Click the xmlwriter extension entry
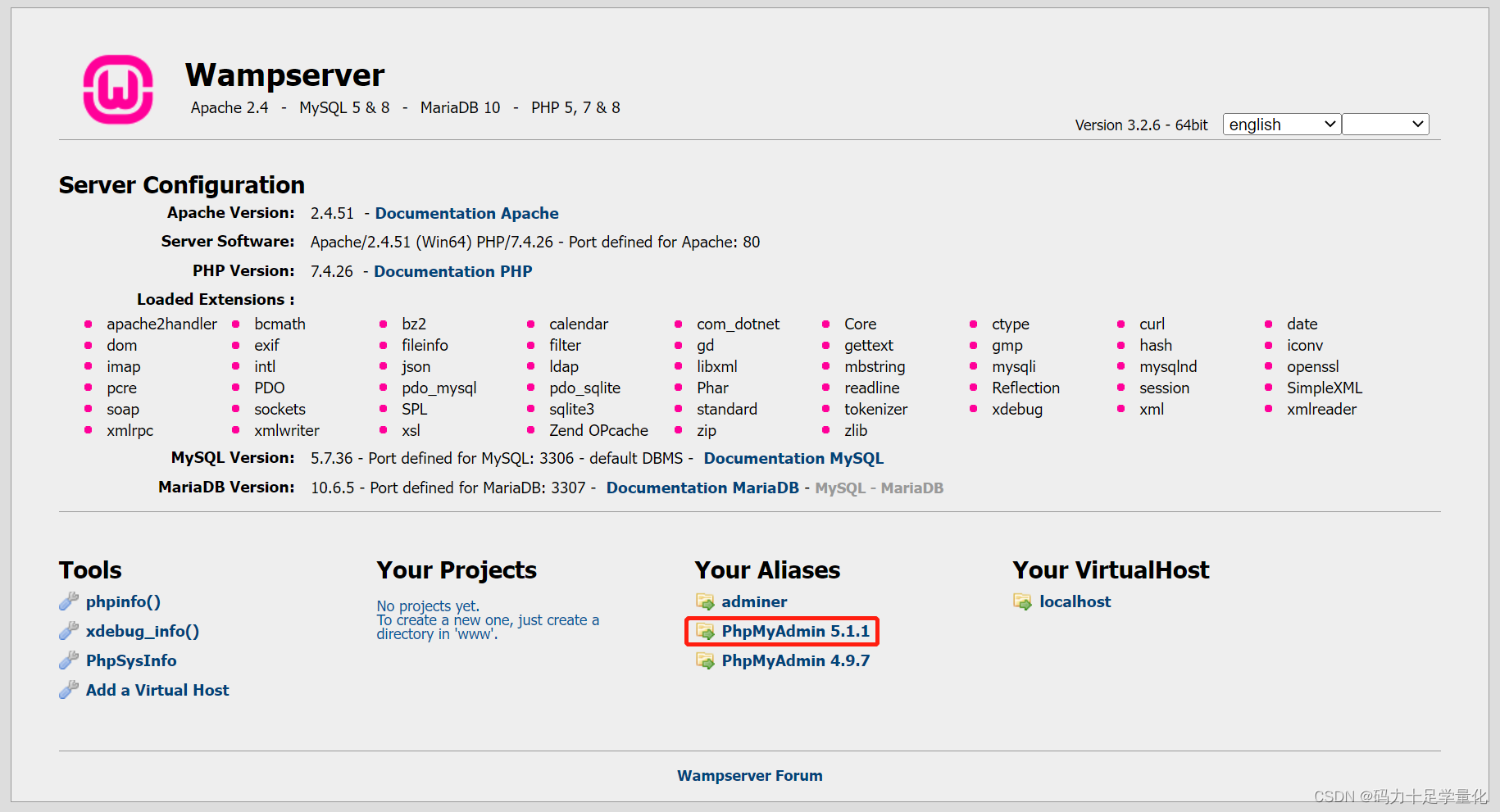This screenshot has width=1500, height=812. click(287, 430)
